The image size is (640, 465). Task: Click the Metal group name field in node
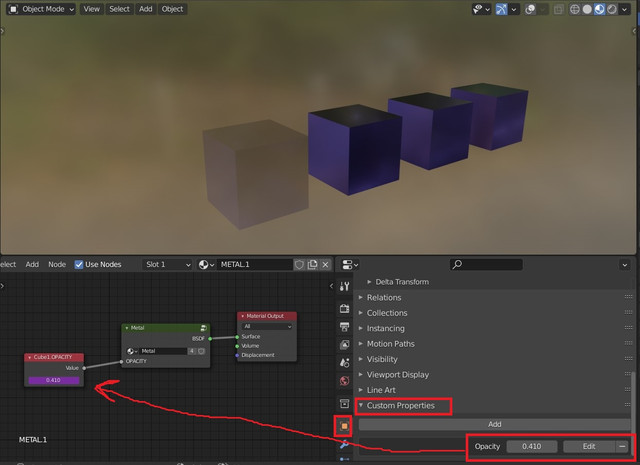(x=163, y=351)
